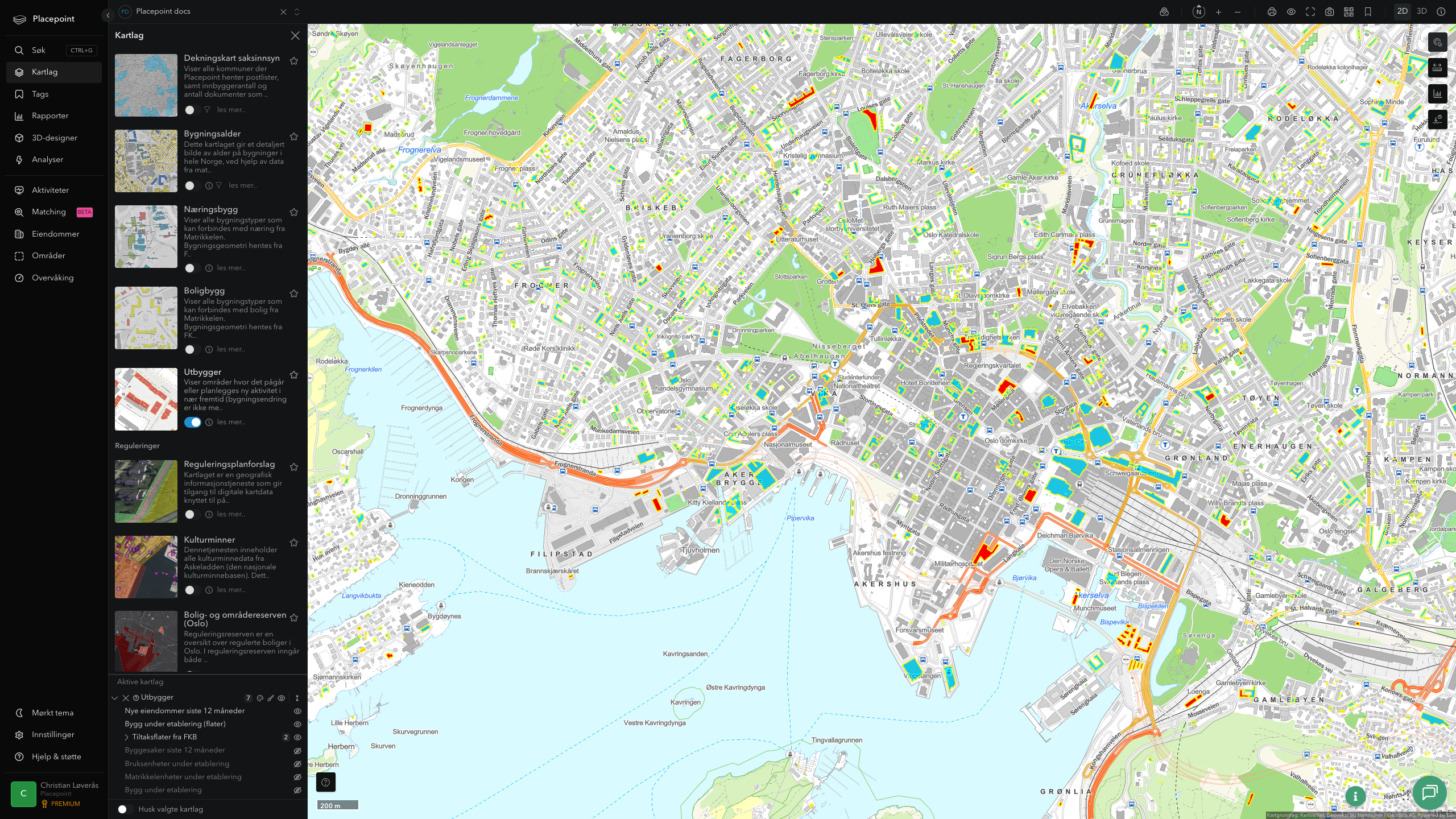
Task: Select Kartlag in the sidebar
Action: [54, 72]
